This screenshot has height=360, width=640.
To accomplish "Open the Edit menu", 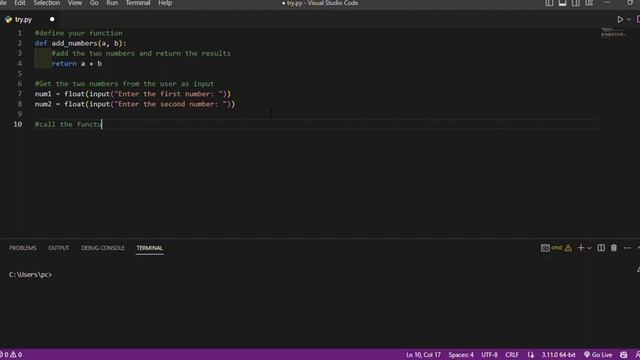I will (x=20, y=3).
